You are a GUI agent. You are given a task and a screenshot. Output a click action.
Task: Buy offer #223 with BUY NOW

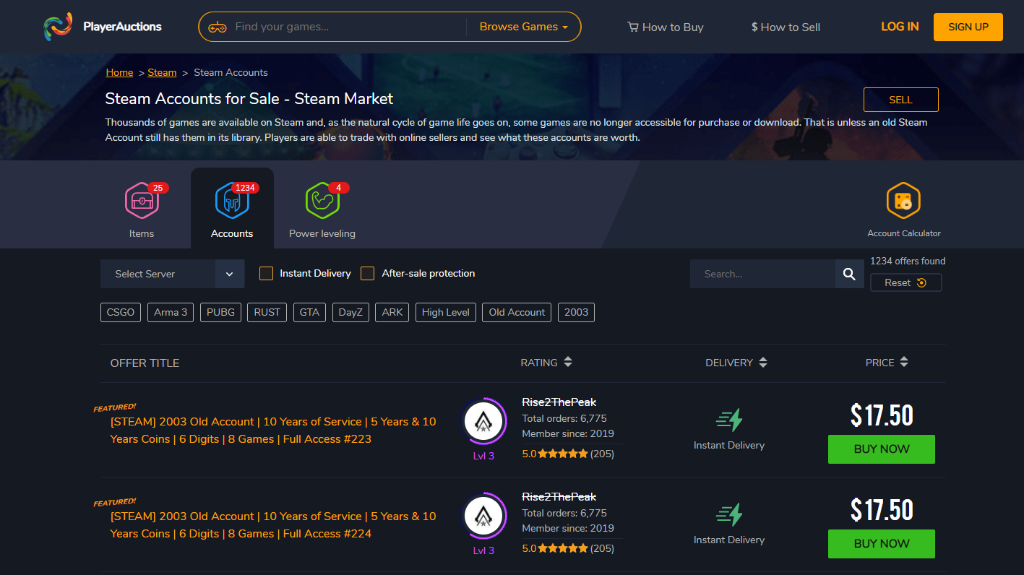tap(881, 450)
